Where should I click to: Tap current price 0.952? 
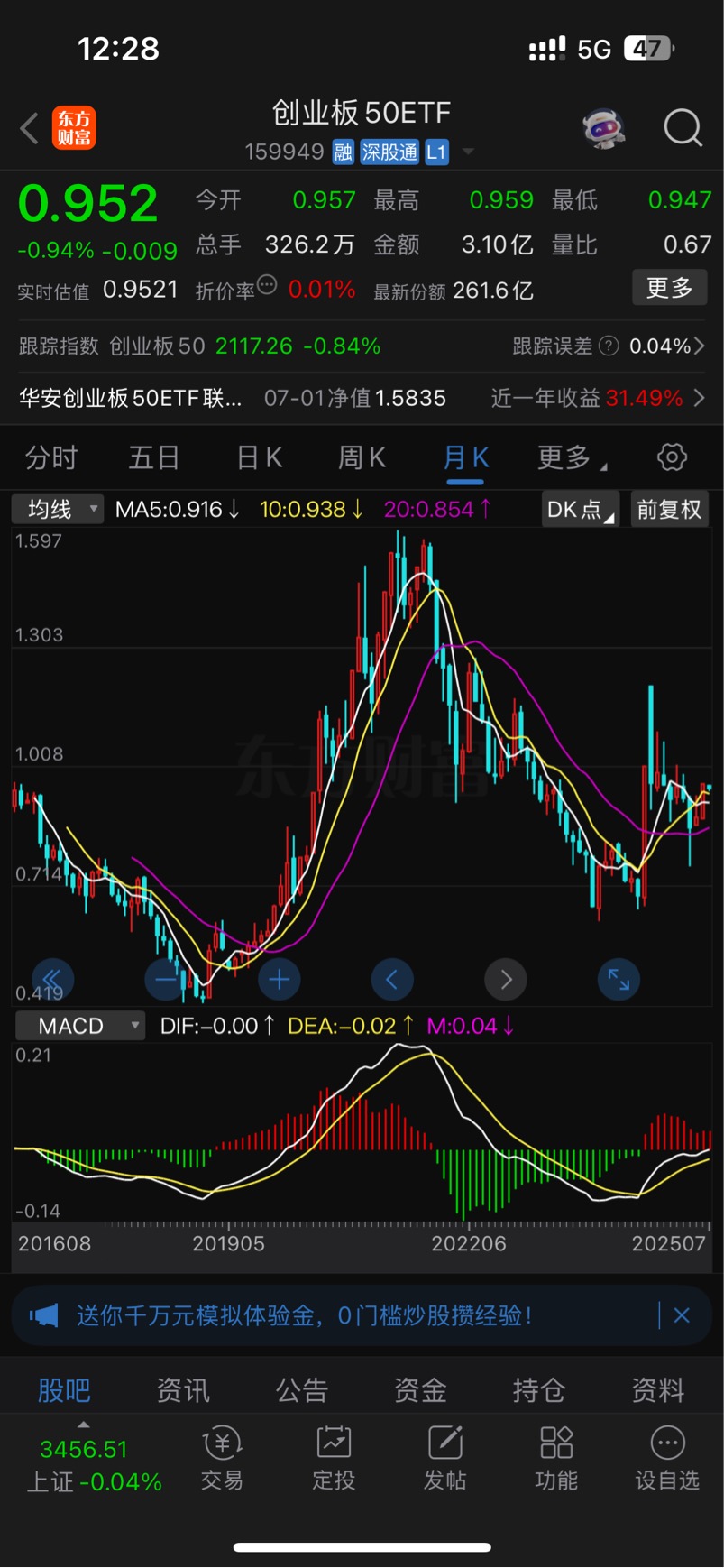coord(87,204)
